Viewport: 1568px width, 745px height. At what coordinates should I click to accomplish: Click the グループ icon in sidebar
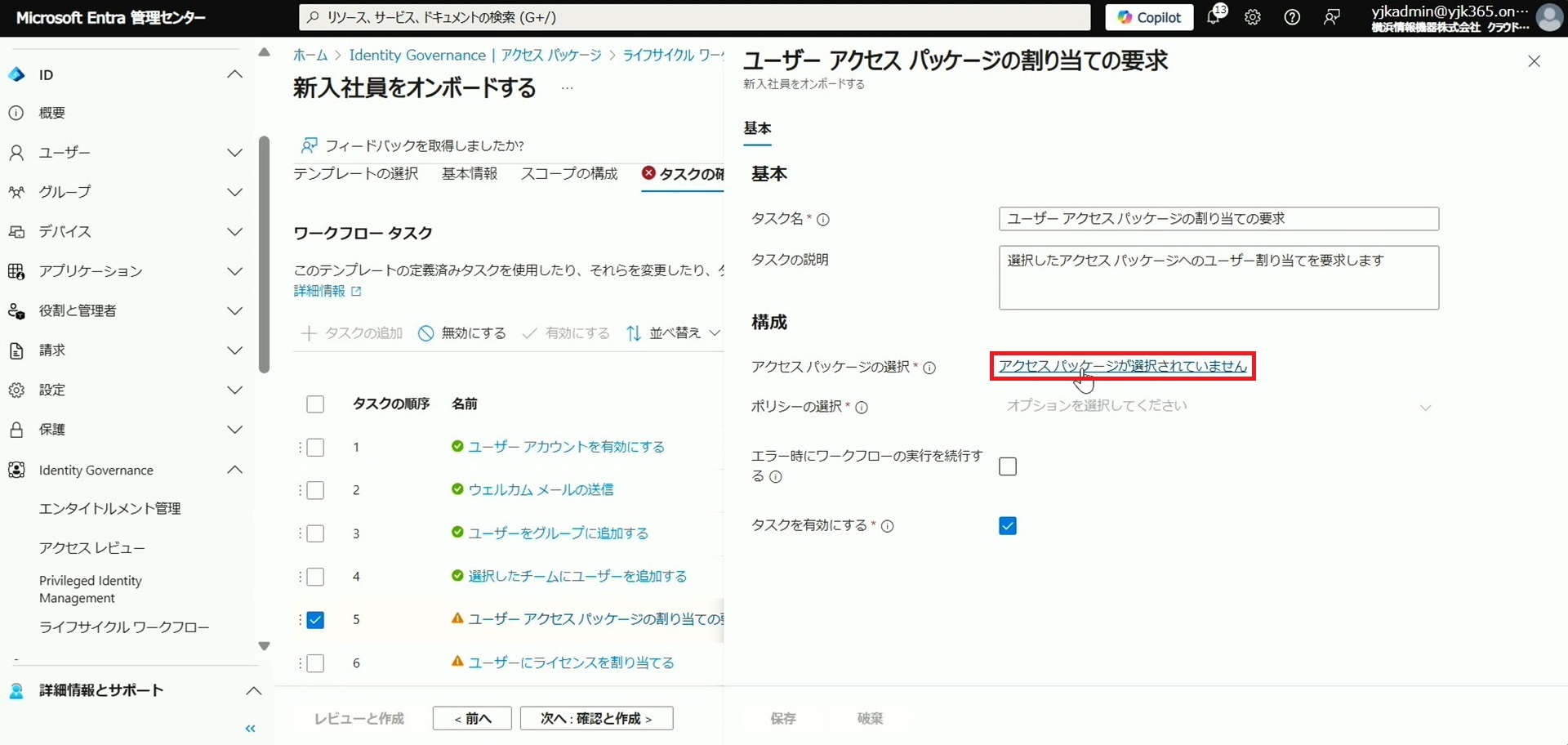16,192
